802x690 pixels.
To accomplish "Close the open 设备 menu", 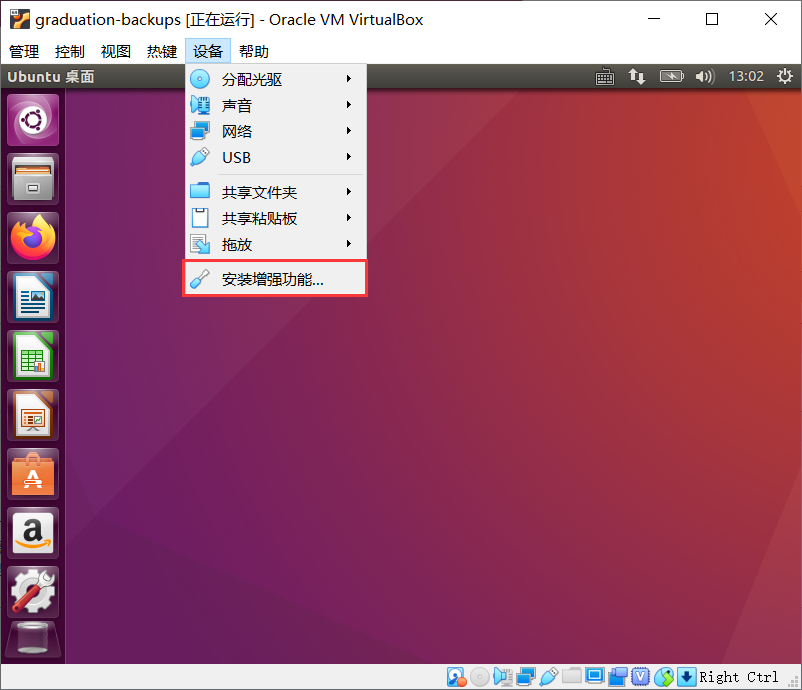I will point(208,51).
